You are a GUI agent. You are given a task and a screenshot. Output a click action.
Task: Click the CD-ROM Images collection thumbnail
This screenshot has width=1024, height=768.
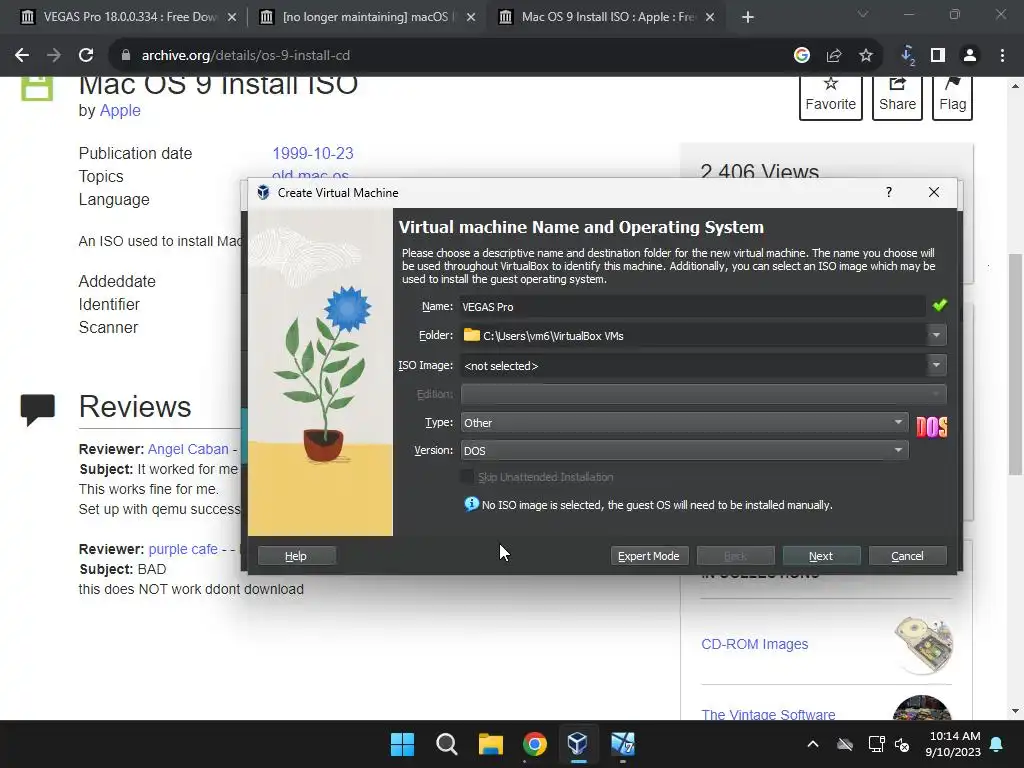coord(923,645)
